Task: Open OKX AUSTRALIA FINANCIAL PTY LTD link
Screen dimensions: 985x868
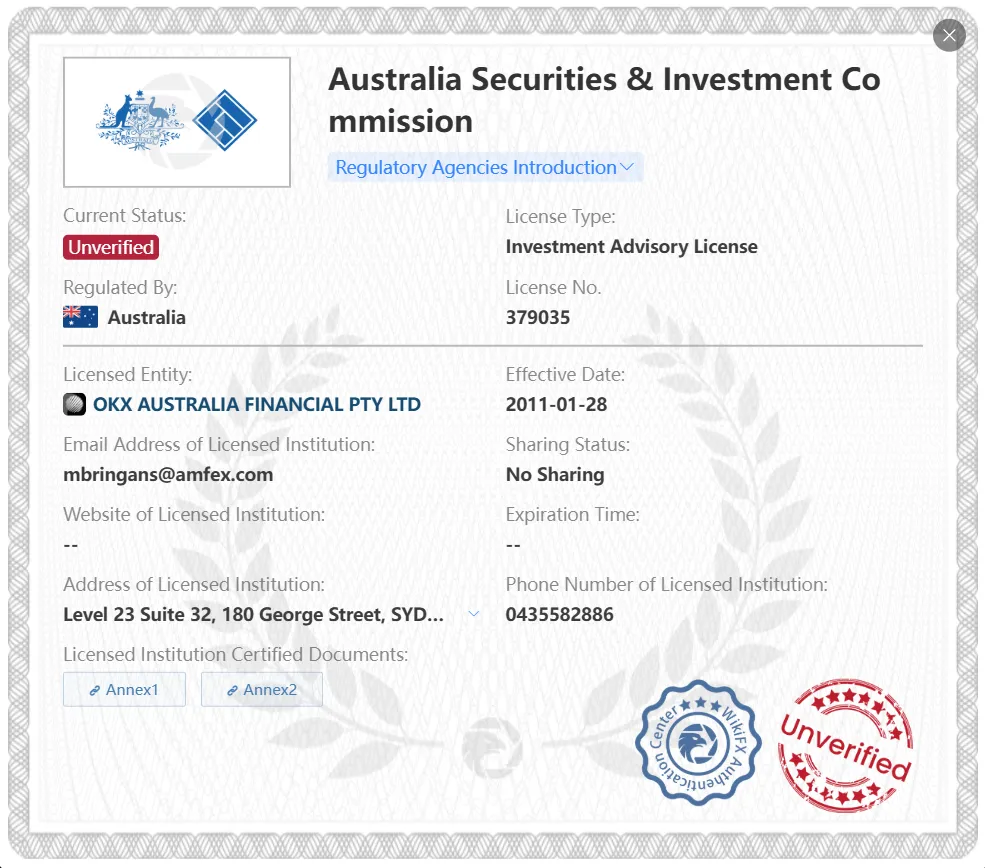Action: (x=256, y=404)
